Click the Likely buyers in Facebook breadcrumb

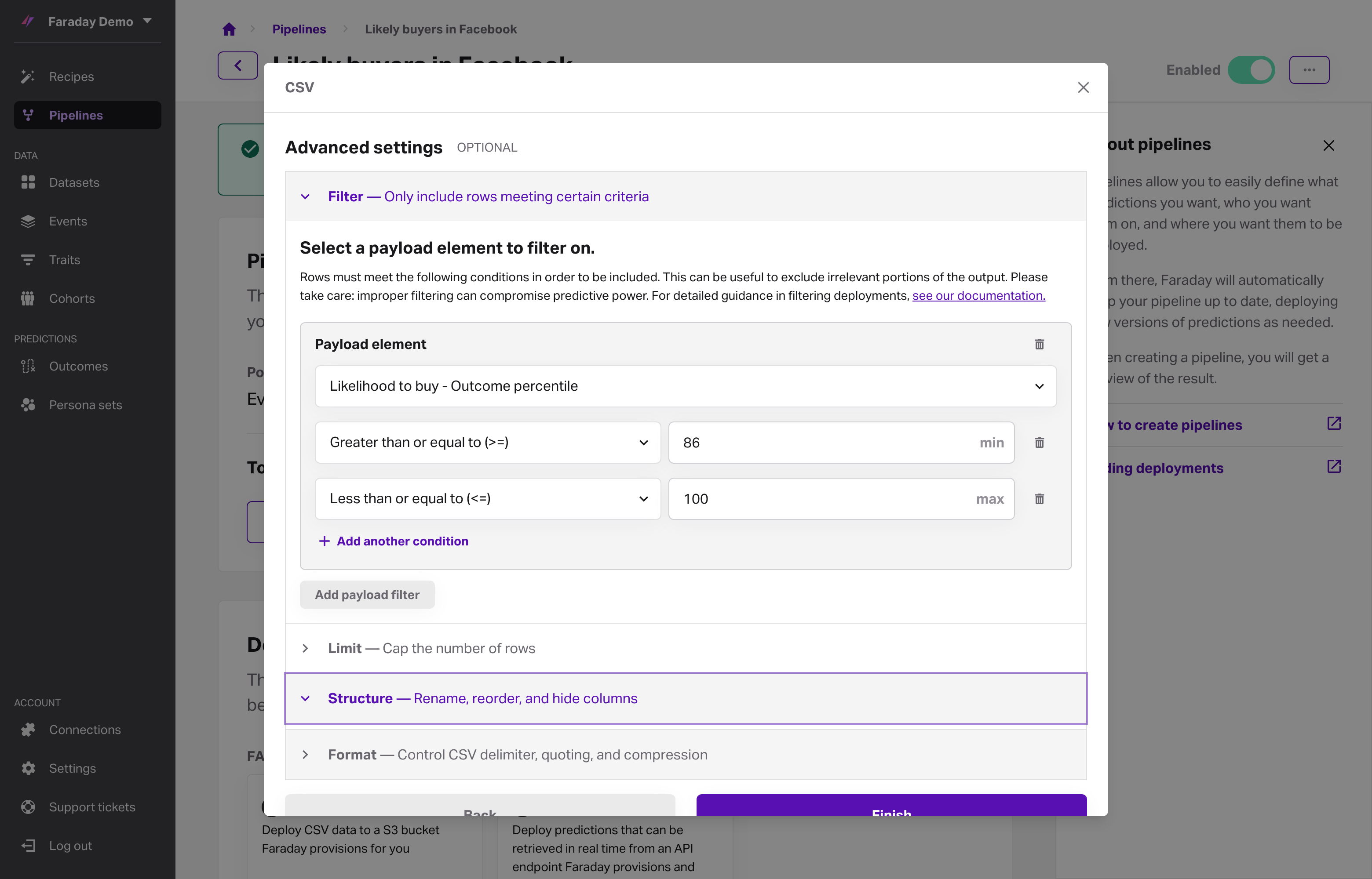click(441, 29)
